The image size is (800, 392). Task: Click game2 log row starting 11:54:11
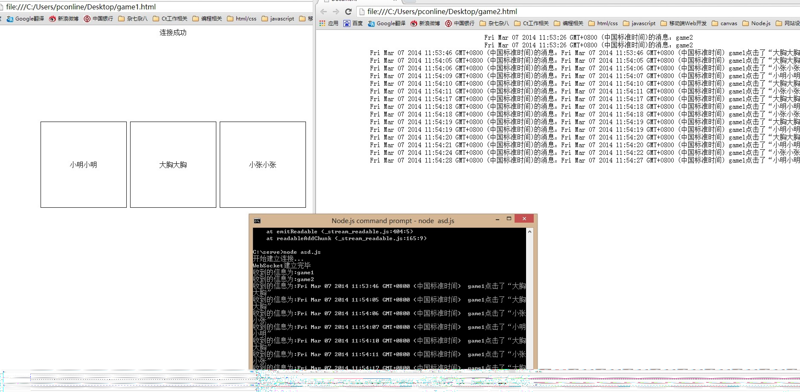point(585,91)
